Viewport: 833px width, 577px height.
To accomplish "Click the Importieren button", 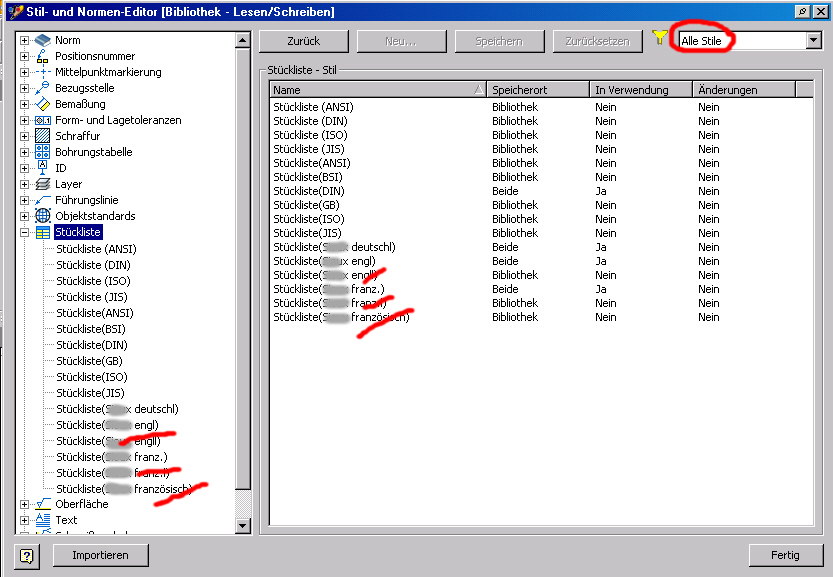I will tap(100, 555).
